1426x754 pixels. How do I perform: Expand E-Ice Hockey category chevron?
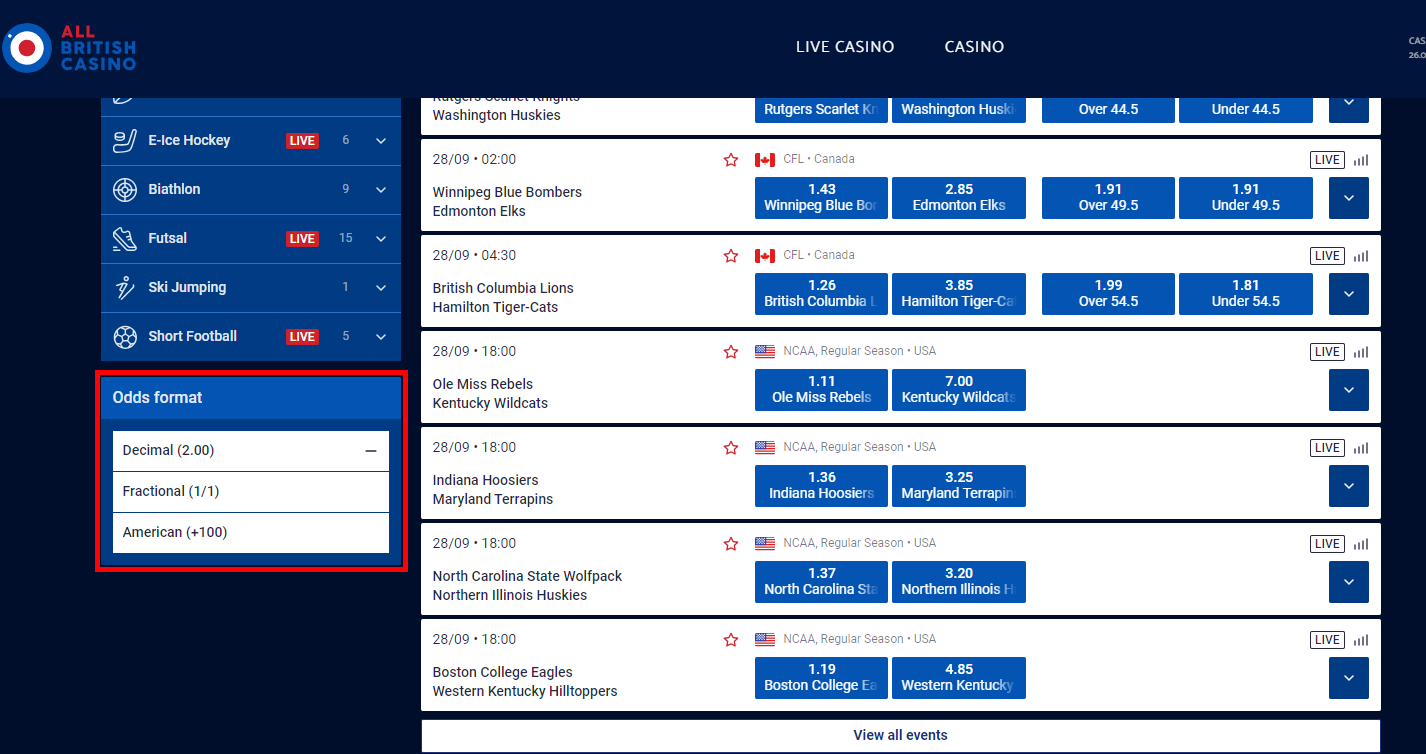pyautogui.click(x=381, y=141)
